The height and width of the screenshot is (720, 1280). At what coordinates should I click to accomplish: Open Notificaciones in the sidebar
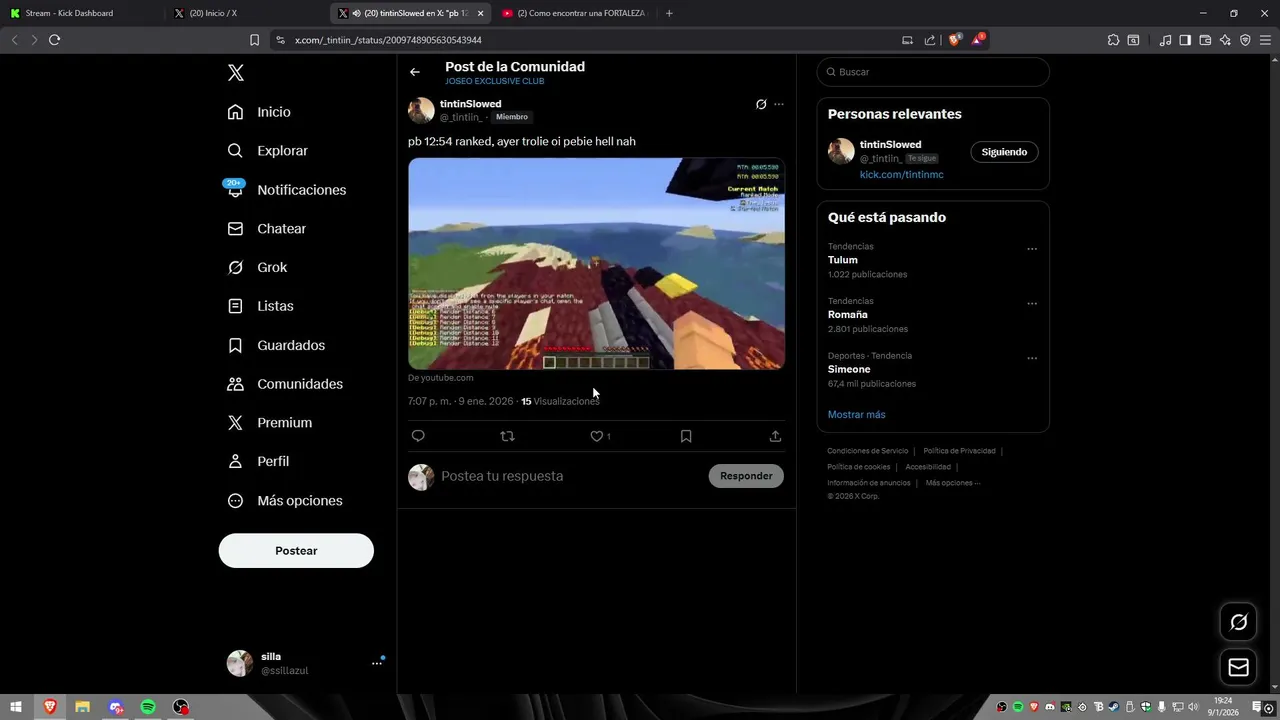click(x=286, y=190)
